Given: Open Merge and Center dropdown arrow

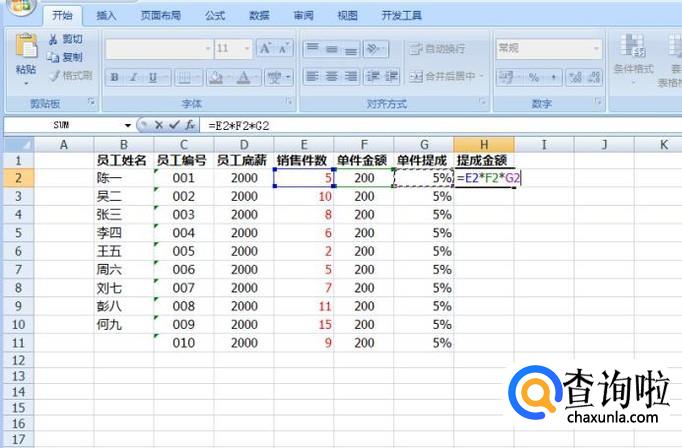Looking at the screenshot, I should (x=481, y=77).
